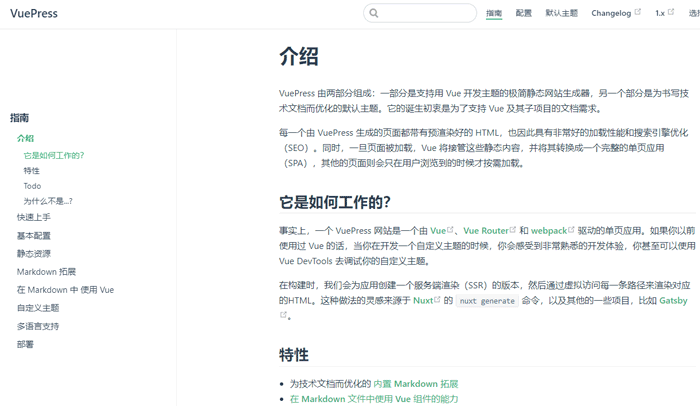Viewport: 700px width, 406px height.
Task: Click the 指南 sidebar group heading
Action: [19, 118]
